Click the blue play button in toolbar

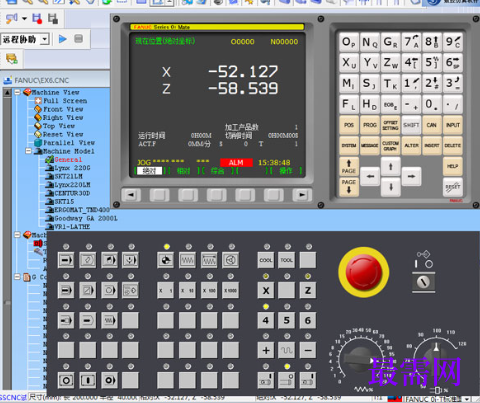[62, 39]
